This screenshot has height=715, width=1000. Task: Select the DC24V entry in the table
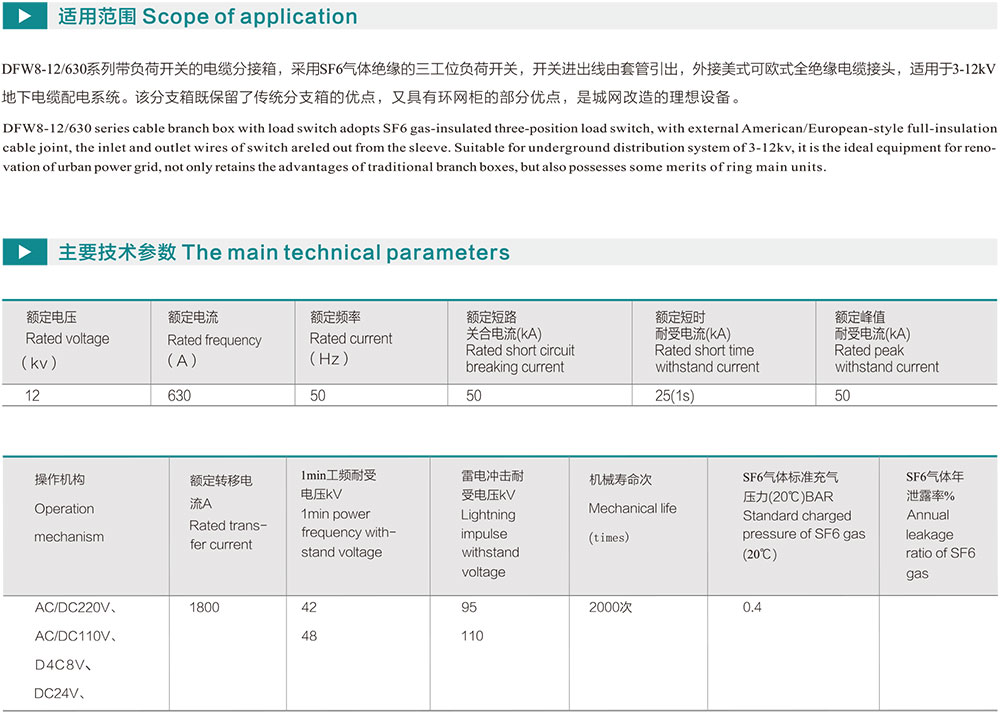tap(59, 692)
